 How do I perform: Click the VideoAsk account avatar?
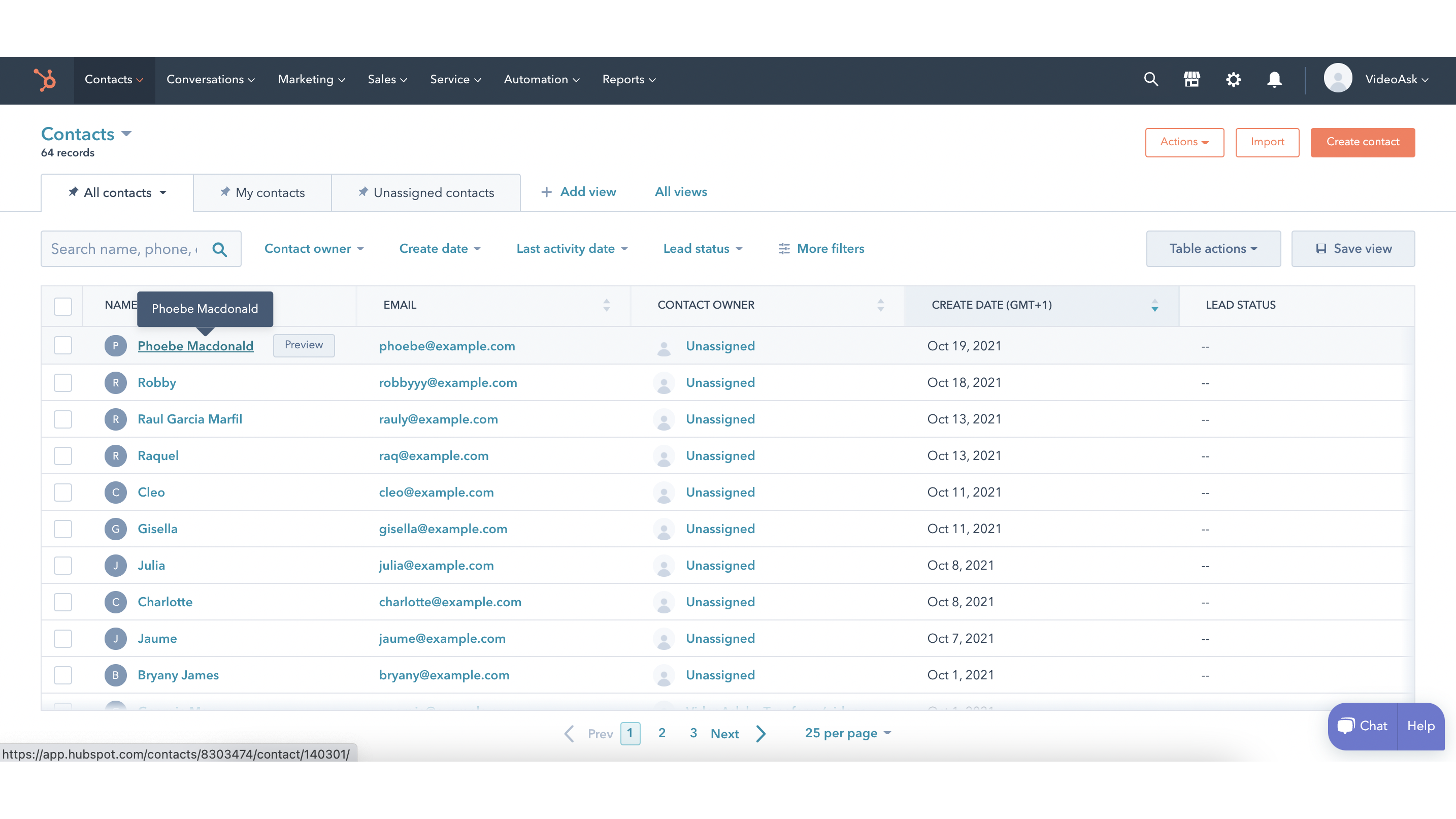point(1337,79)
